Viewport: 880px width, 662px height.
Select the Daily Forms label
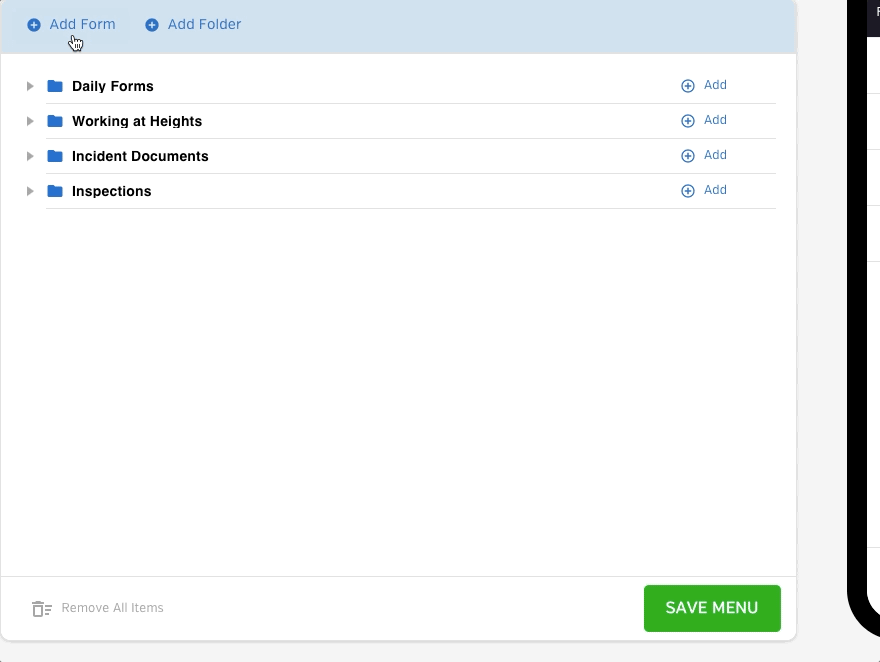pos(113,86)
